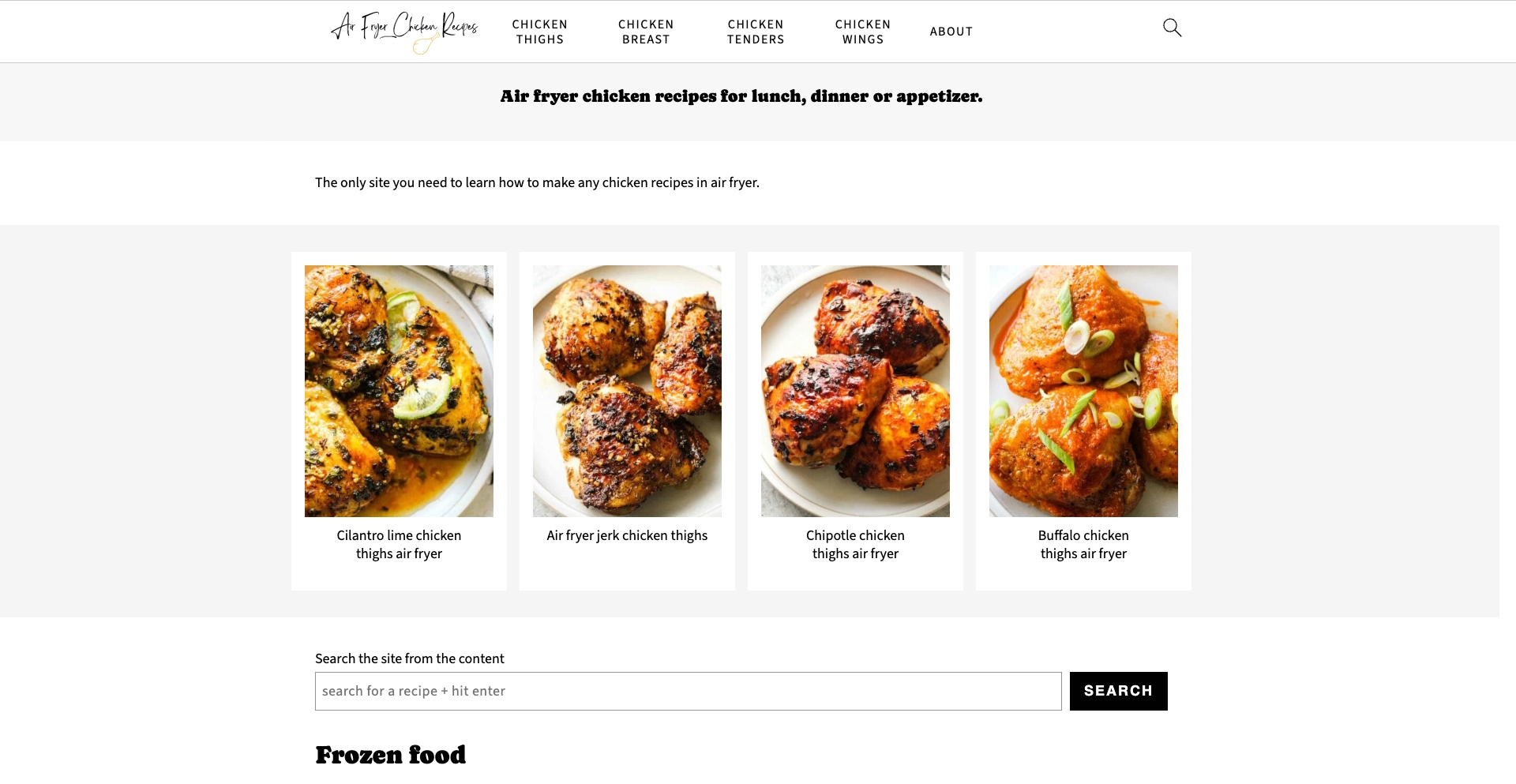Open the search using the magnifying glass icon
This screenshot has width=1516, height=784.
pos(1172,27)
